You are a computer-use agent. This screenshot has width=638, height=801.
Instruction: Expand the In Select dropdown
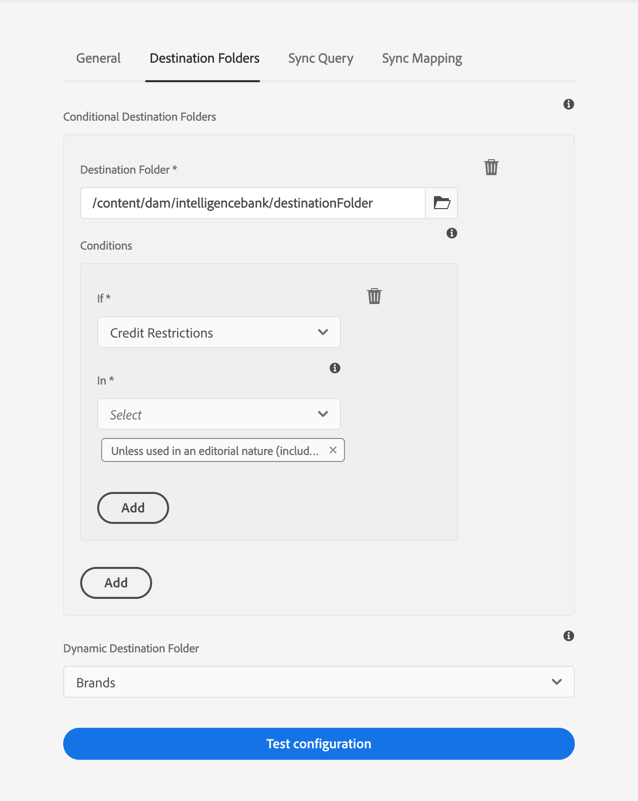(x=219, y=414)
